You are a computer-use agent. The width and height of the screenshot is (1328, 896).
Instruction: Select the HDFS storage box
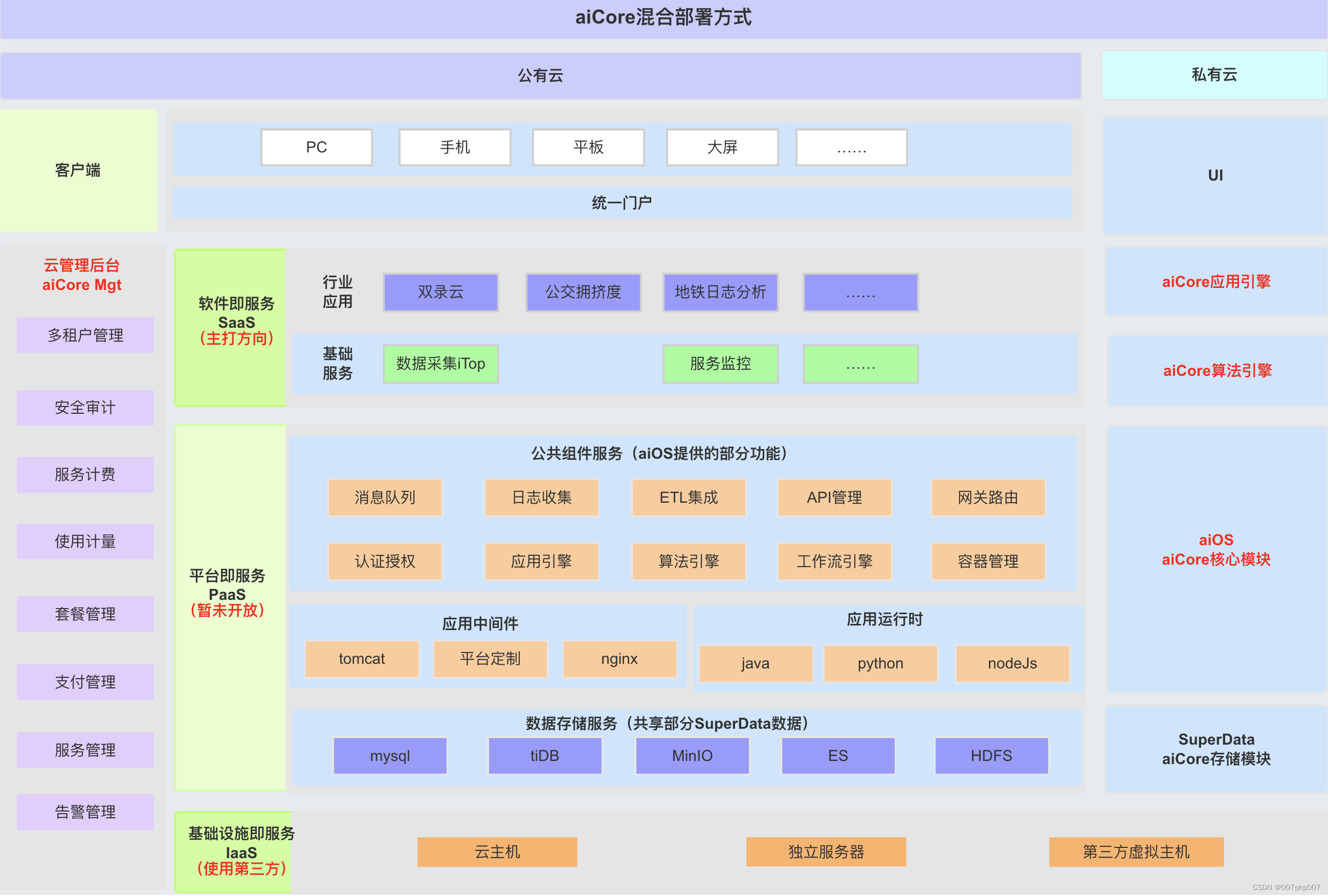tap(991, 756)
